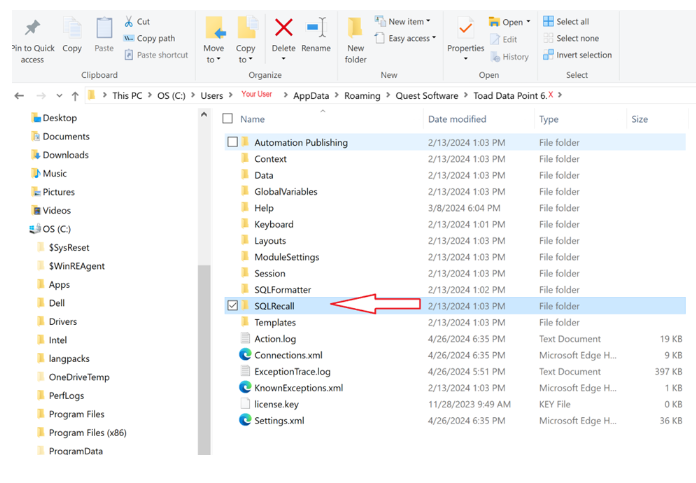Toggle the select-all checkbox in header
The height and width of the screenshot is (483, 696).
point(228,119)
